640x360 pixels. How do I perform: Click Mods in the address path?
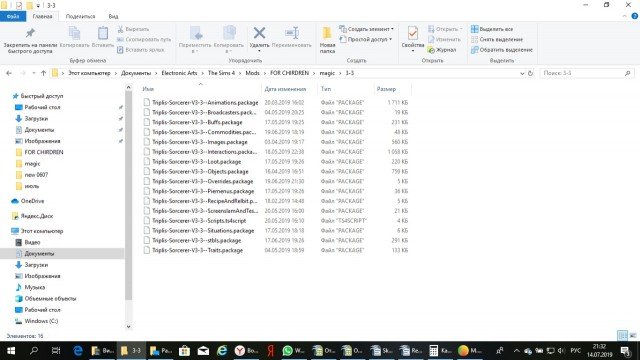pos(252,73)
